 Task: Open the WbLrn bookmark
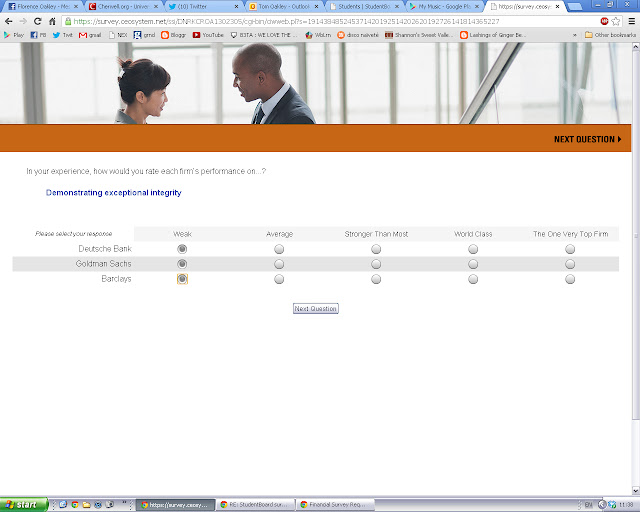(x=318, y=35)
